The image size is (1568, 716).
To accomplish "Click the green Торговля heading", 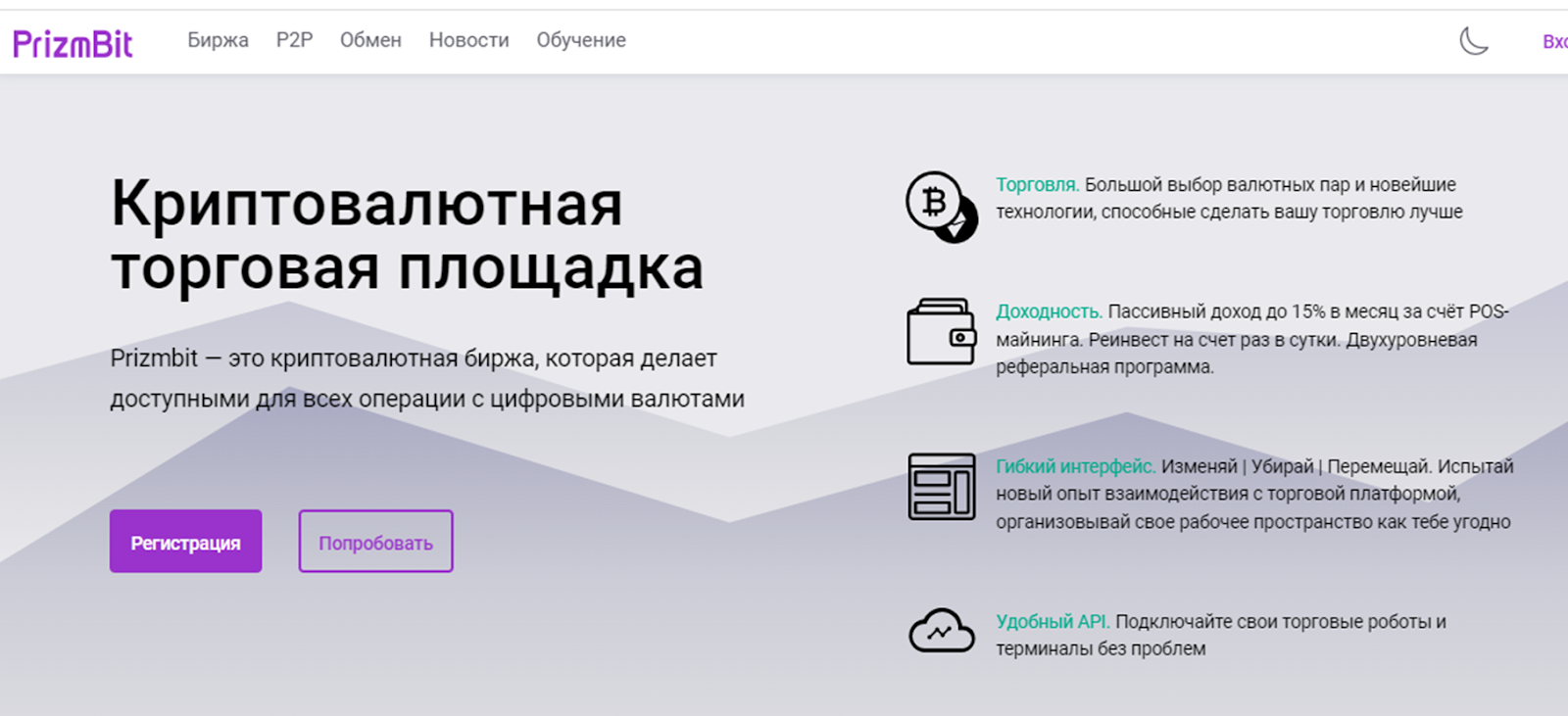I will (x=1037, y=185).
